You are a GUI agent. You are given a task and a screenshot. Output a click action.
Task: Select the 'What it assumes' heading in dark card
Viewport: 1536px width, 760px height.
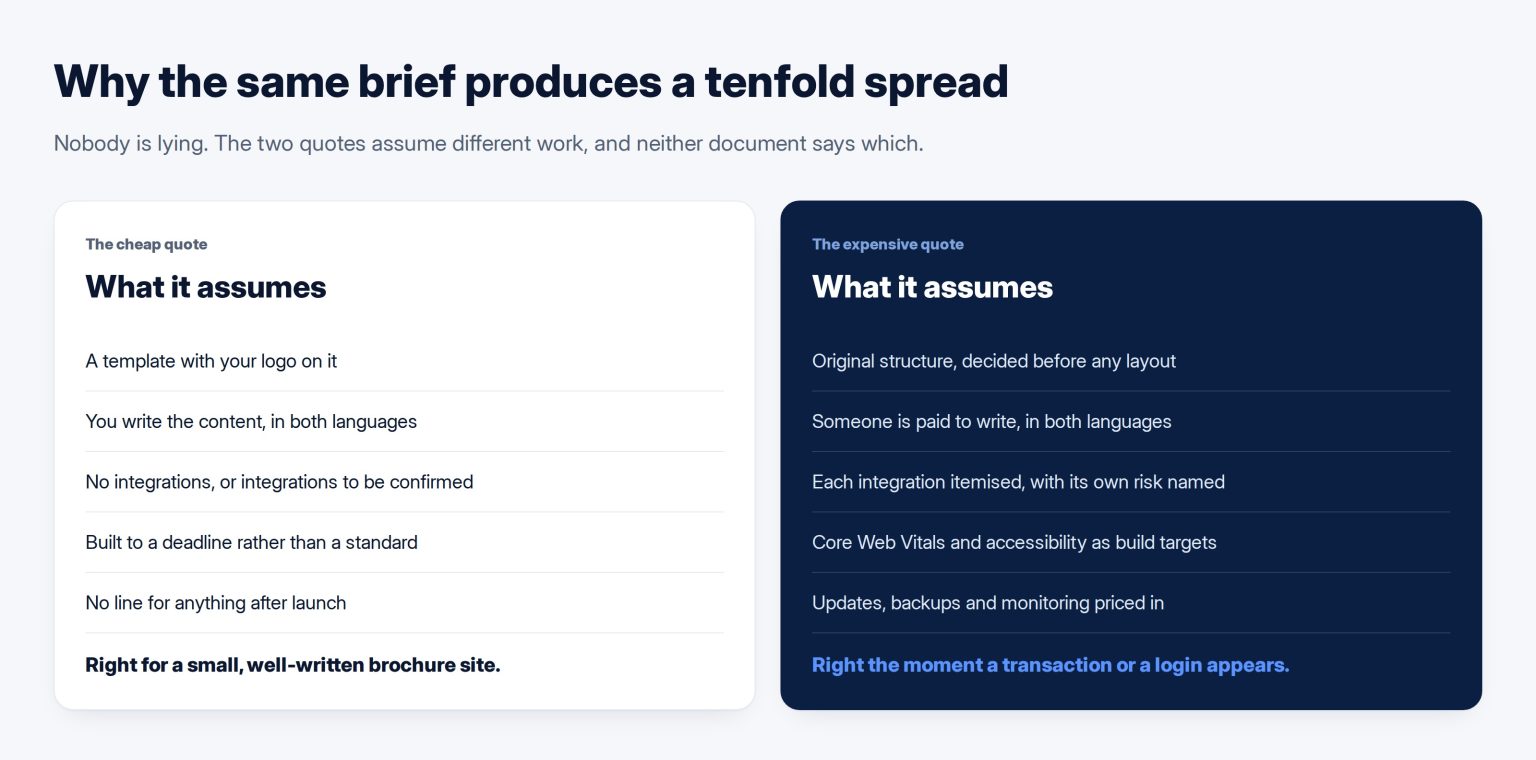point(932,287)
